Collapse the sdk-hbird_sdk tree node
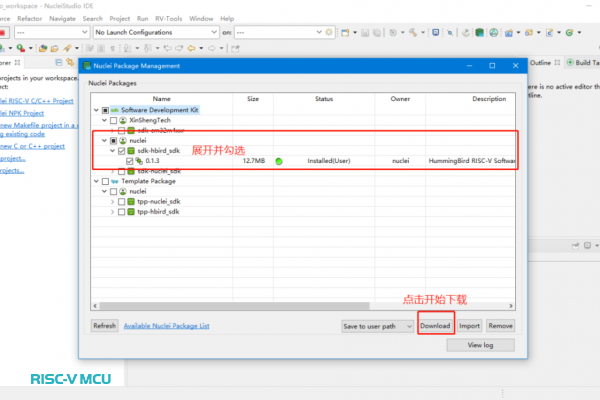600x400 pixels. (112, 151)
